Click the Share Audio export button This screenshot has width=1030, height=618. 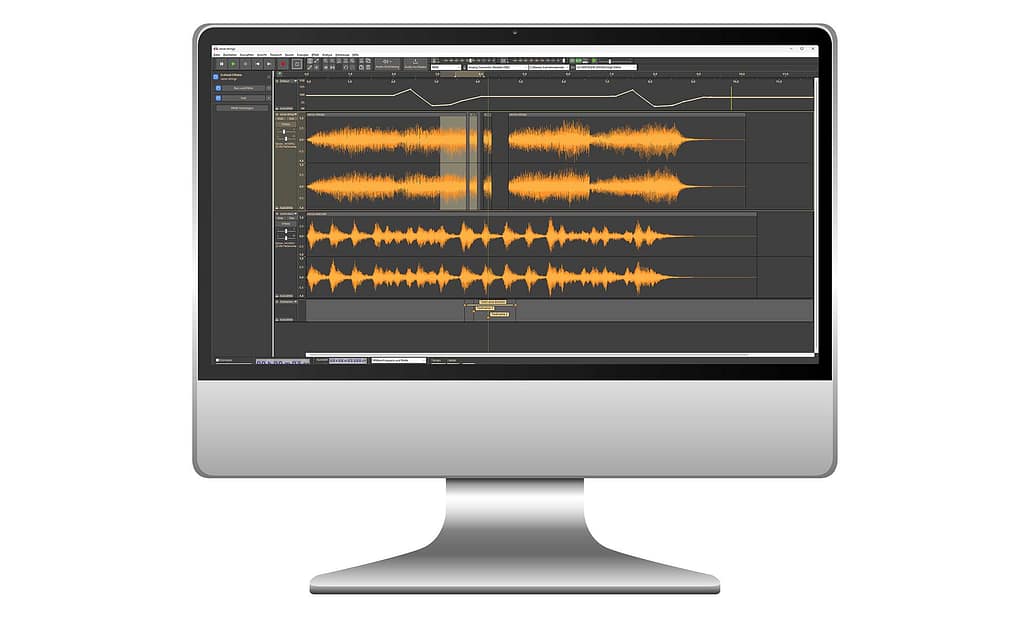(x=413, y=62)
